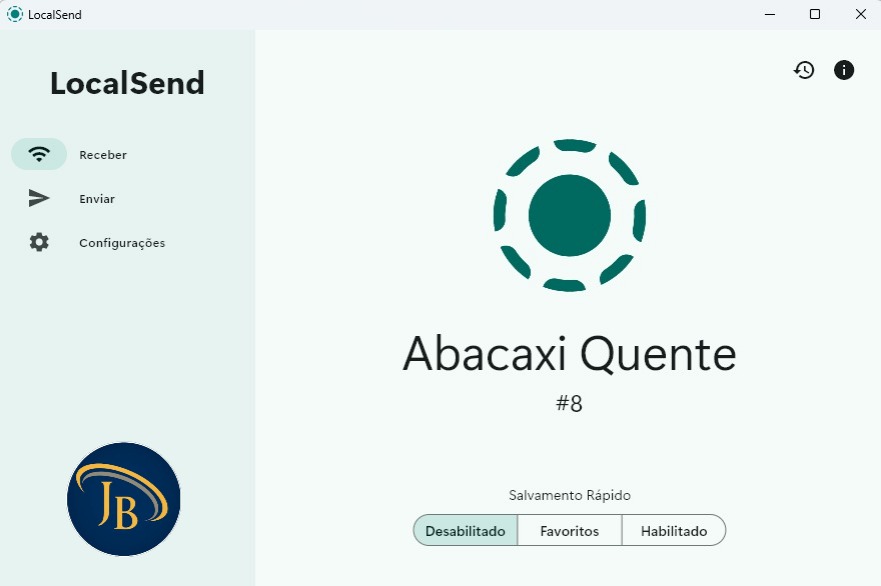Open the info icon at top right
The image size is (881, 586).
844,70
